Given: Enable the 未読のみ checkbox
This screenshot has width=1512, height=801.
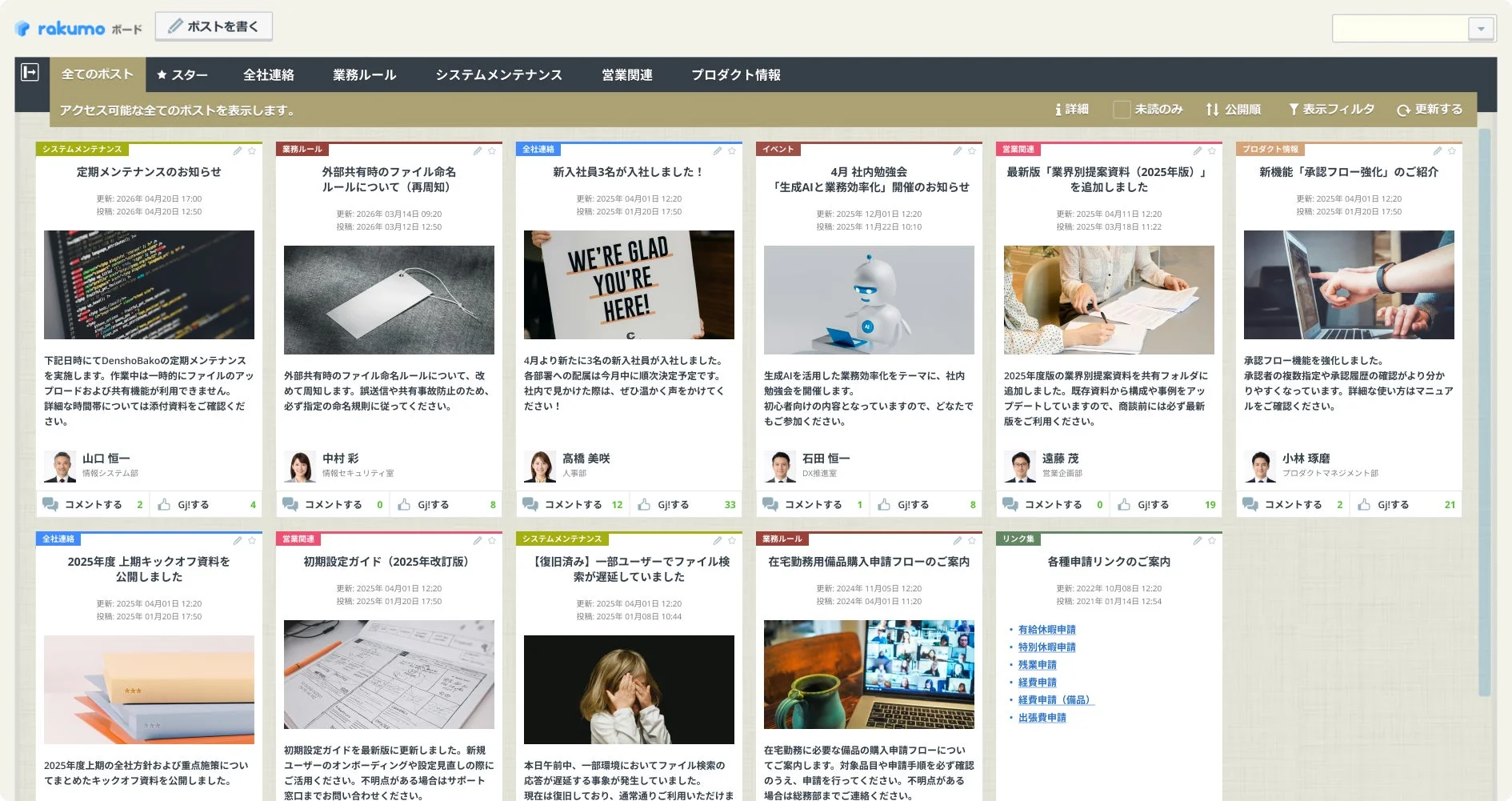Looking at the screenshot, I should [x=1120, y=109].
